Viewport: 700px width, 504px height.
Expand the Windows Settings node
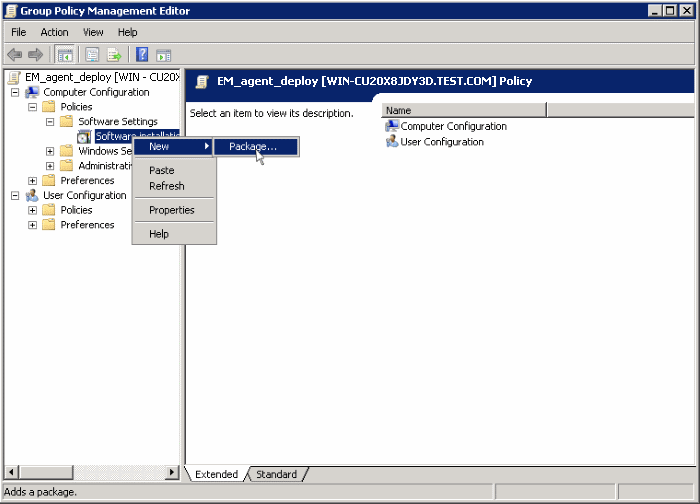[50, 151]
